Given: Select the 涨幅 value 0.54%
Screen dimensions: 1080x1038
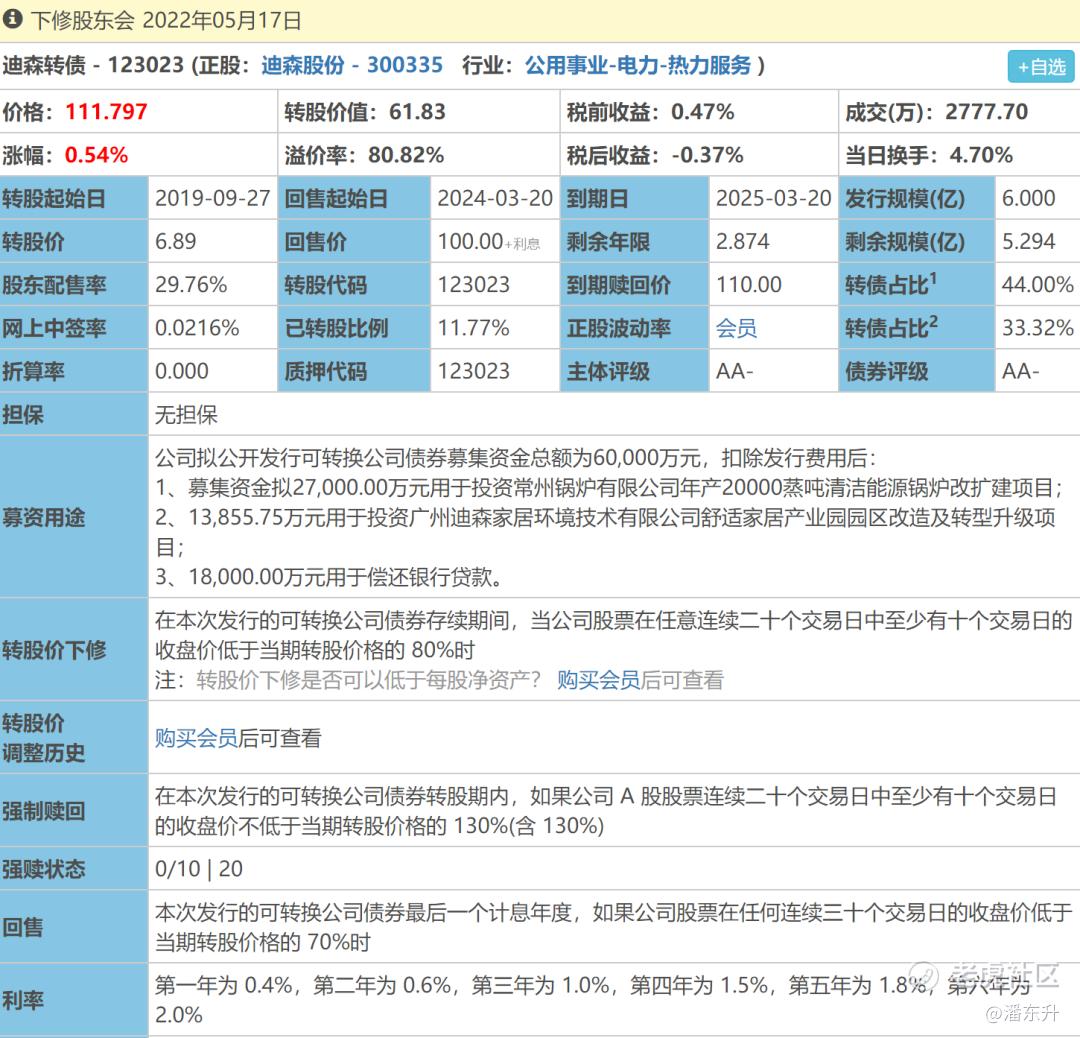Looking at the screenshot, I should [96, 155].
